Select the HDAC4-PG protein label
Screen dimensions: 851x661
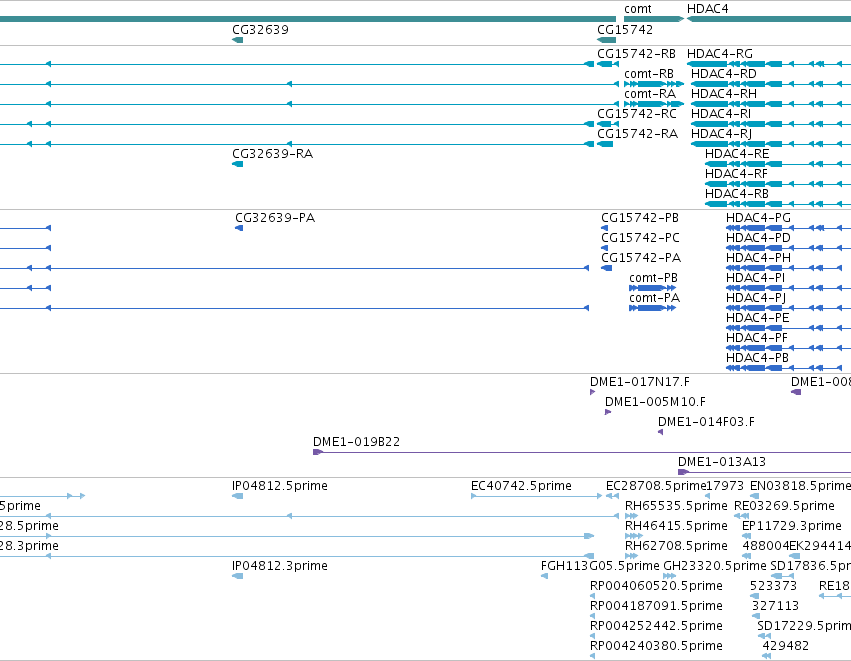(758, 218)
